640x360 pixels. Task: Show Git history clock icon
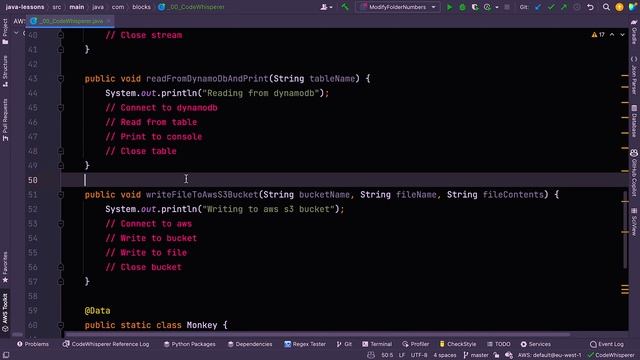(577, 7)
